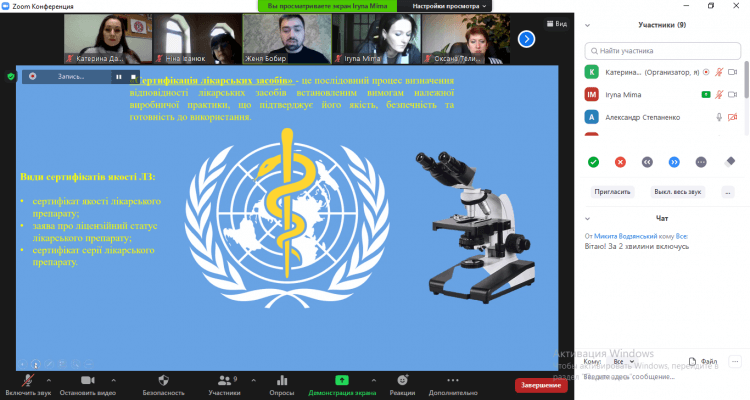
Task: Click the red No cross reaction
Action: click(620, 161)
